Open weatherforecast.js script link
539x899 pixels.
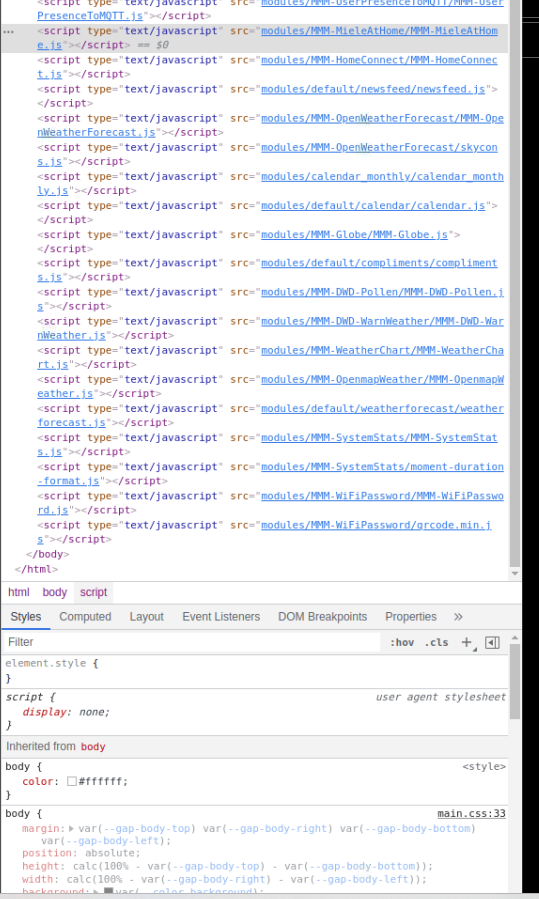(x=382, y=409)
